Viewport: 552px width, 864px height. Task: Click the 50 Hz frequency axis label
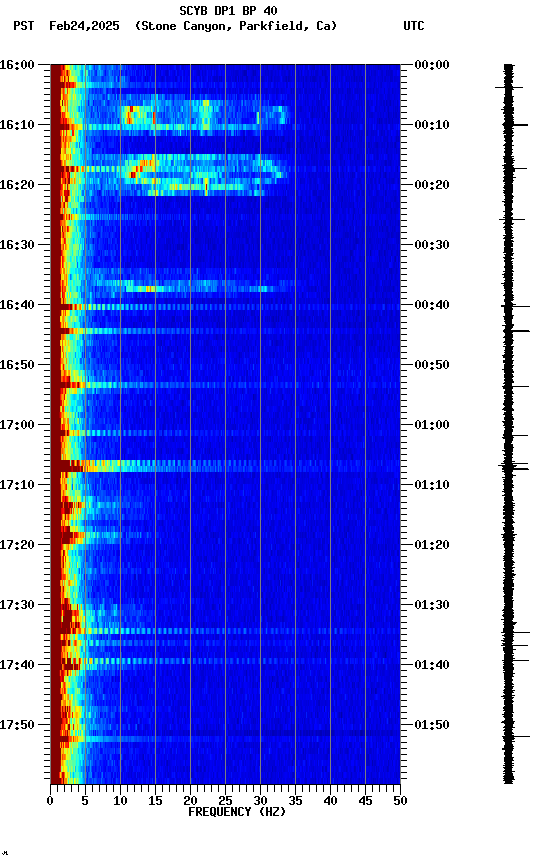tap(401, 801)
